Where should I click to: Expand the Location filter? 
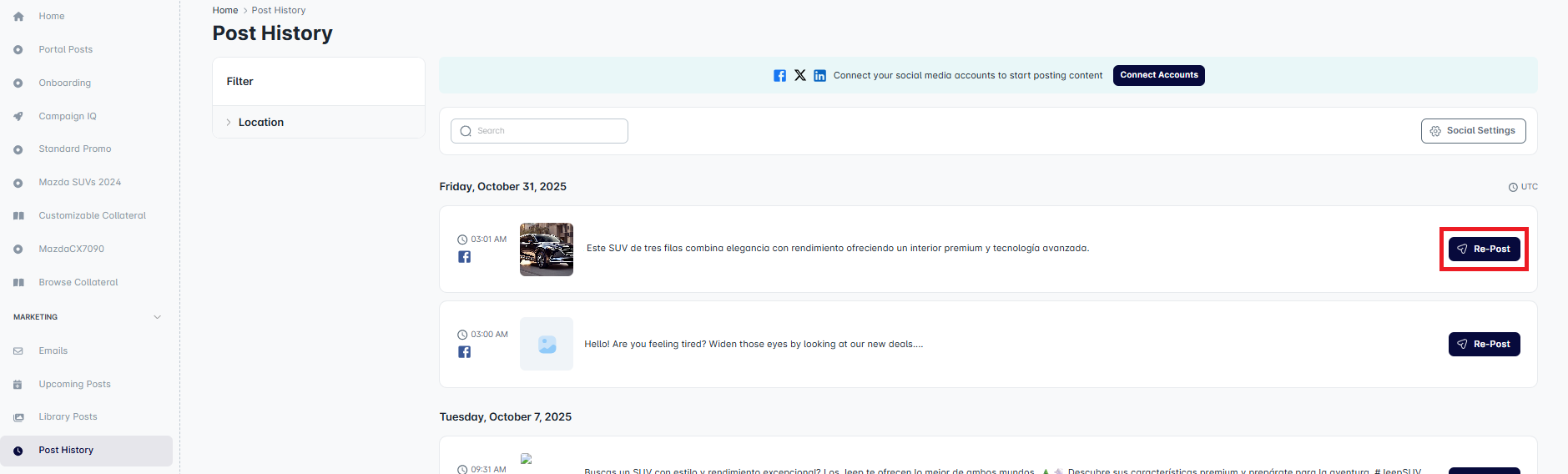(x=260, y=123)
